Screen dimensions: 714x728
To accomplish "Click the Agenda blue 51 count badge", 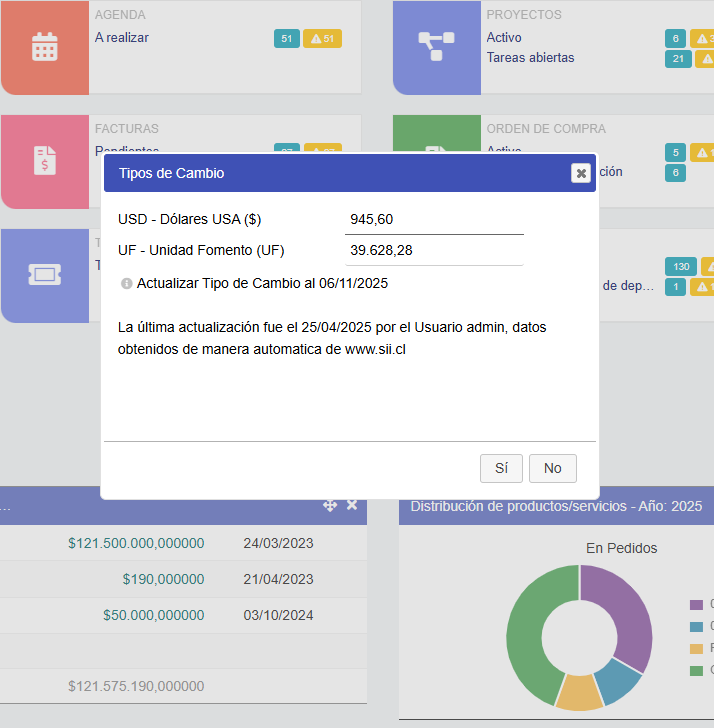I will pos(287,39).
